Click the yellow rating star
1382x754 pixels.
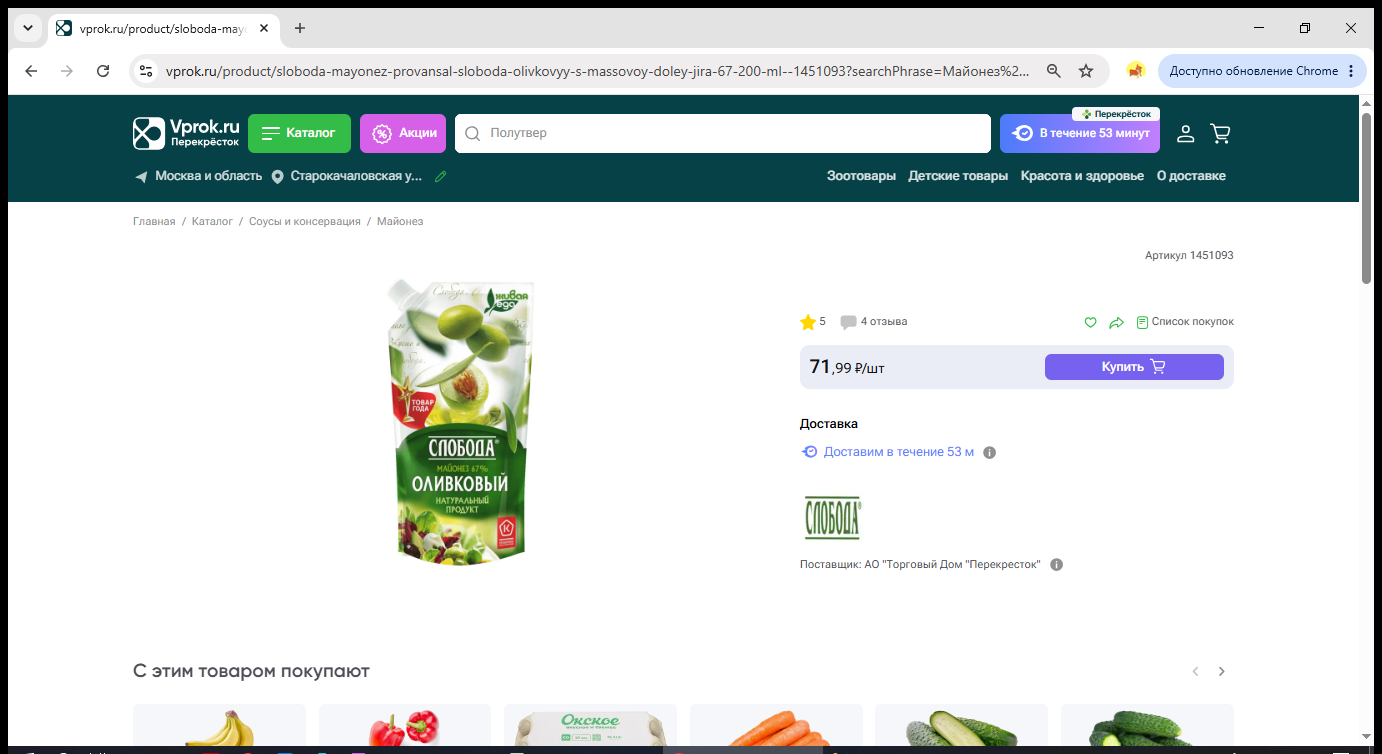808,322
